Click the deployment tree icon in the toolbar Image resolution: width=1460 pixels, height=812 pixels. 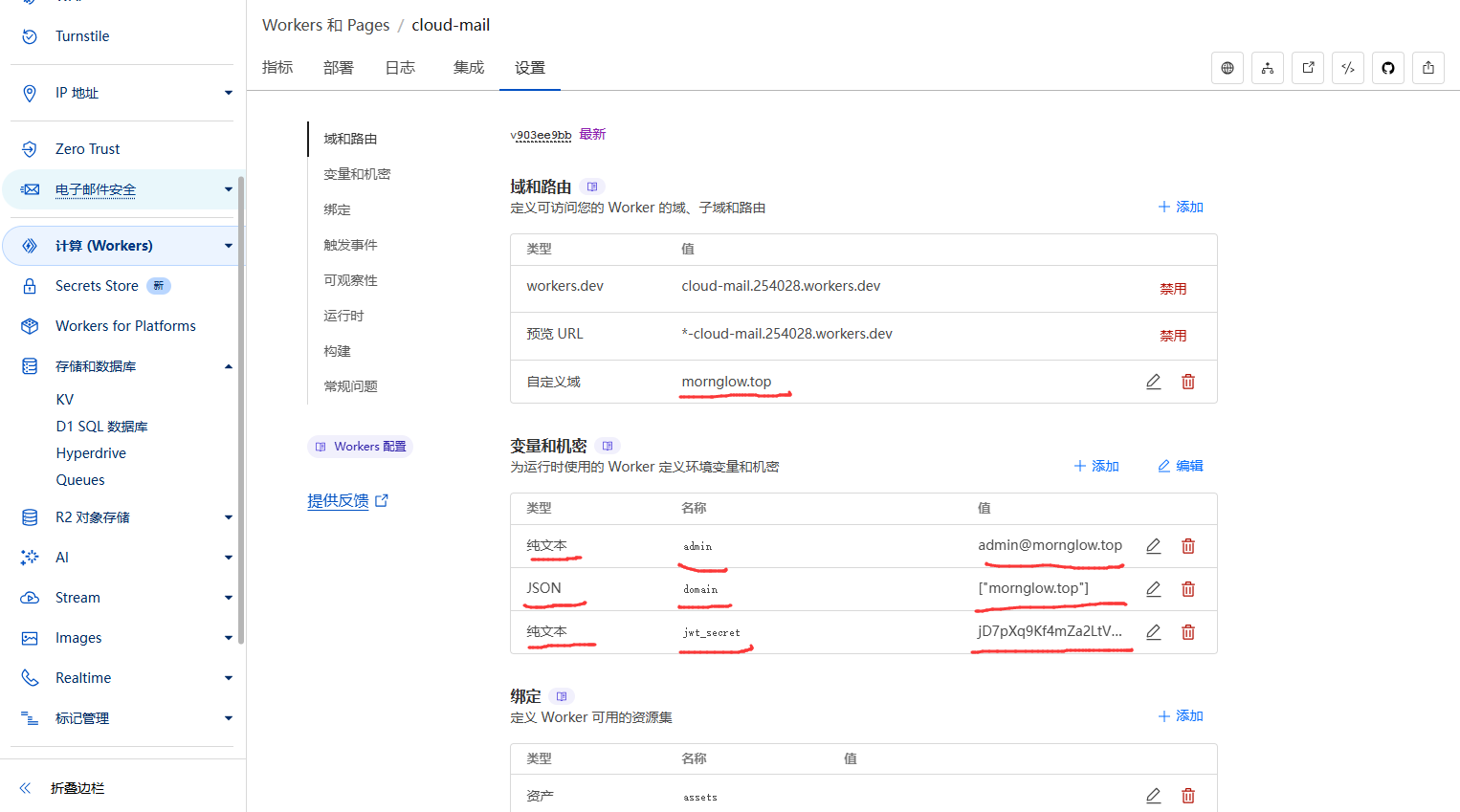tap(1268, 67)
